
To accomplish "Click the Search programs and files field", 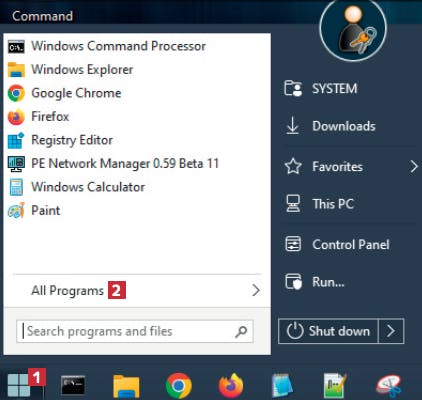I will [135, 331].
